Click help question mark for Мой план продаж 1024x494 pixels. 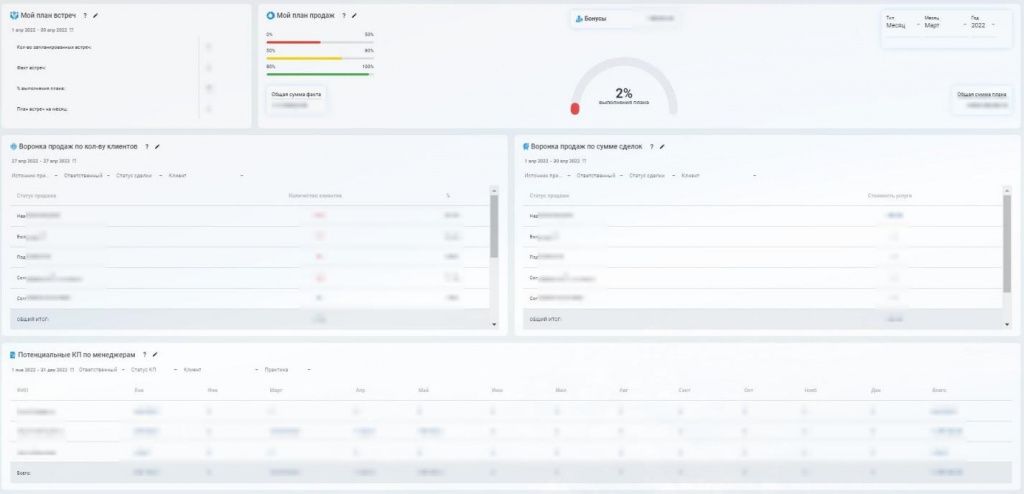(x=343, y=16)
